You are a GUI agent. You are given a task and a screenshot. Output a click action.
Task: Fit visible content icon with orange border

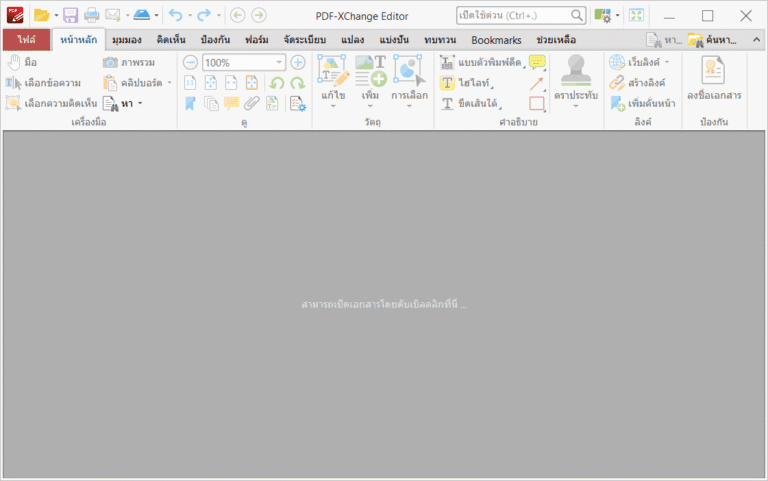(x=252, y=83)
